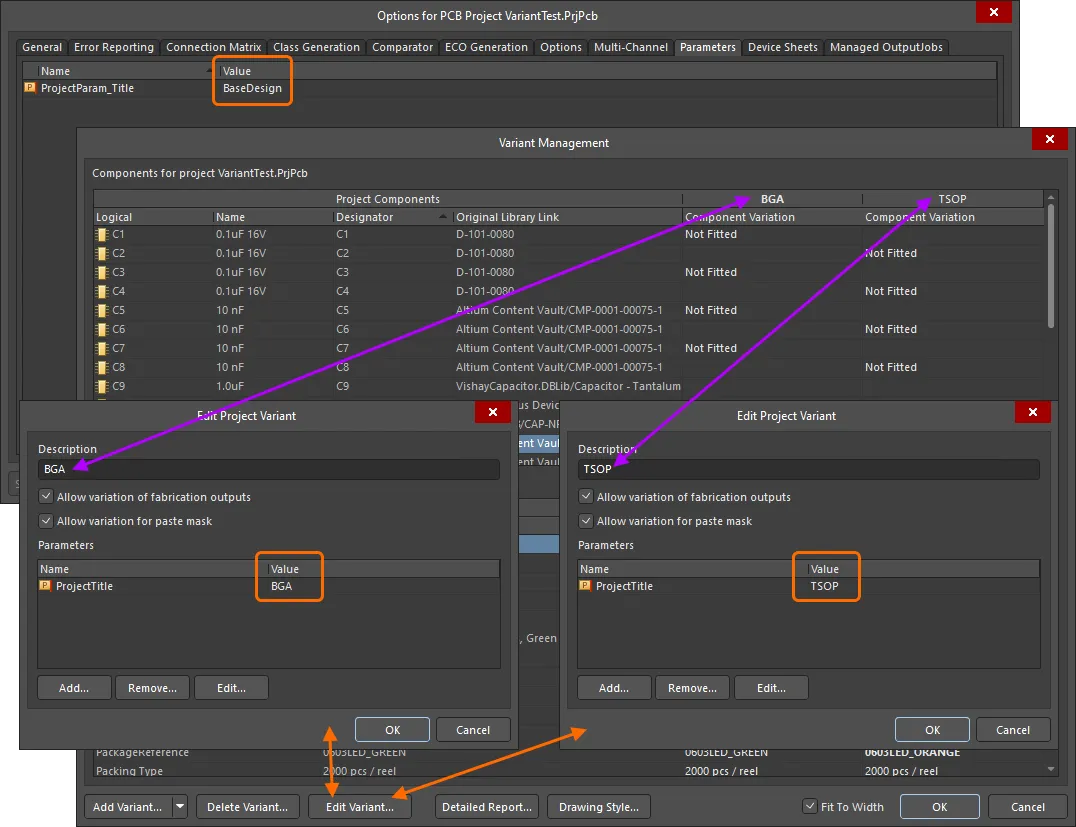1076x827 pixels.
Task: Select the TSOP variant column header
Action: (x=952, y=198)
